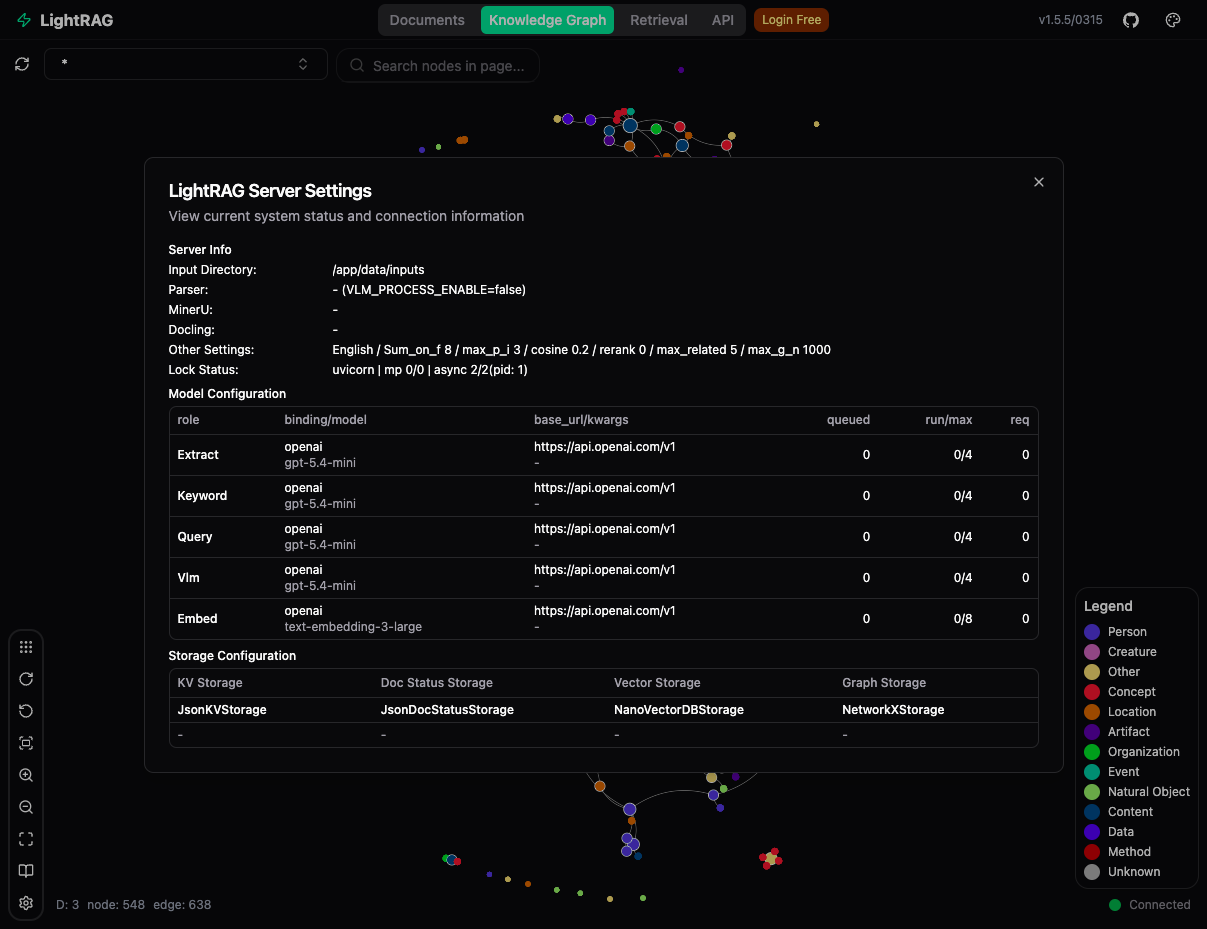Click the Login Free button
Viewport: 1207px width, 929px height.
point(791,20)
